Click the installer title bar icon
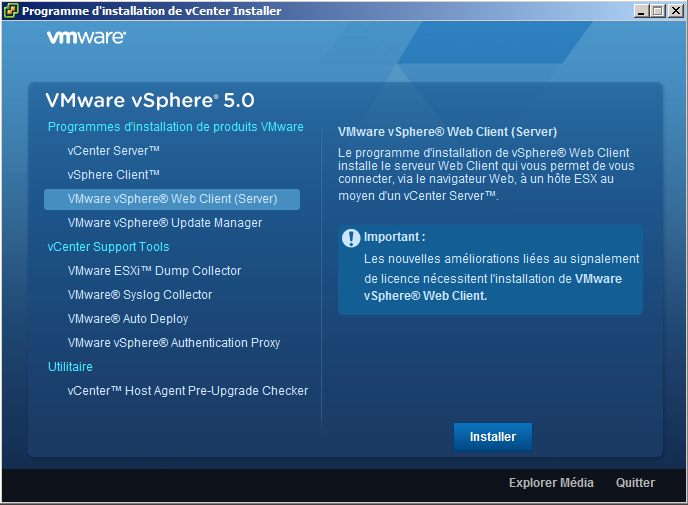 click(11, 11)
